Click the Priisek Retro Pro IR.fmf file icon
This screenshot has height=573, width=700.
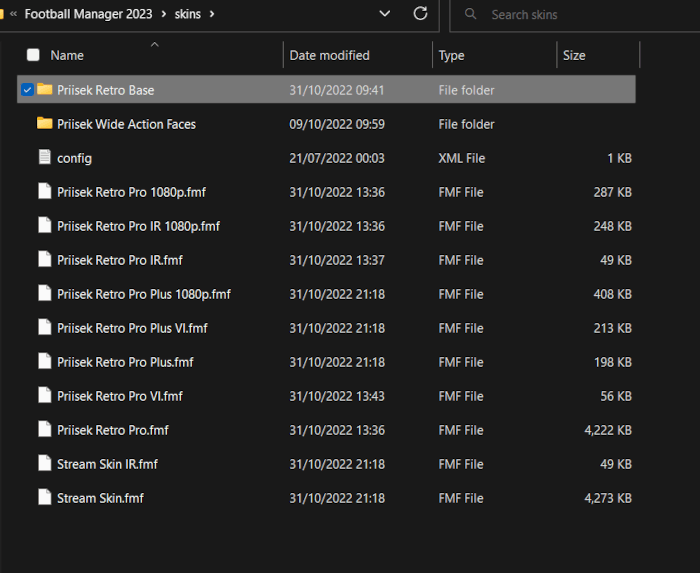click(45, 259)
